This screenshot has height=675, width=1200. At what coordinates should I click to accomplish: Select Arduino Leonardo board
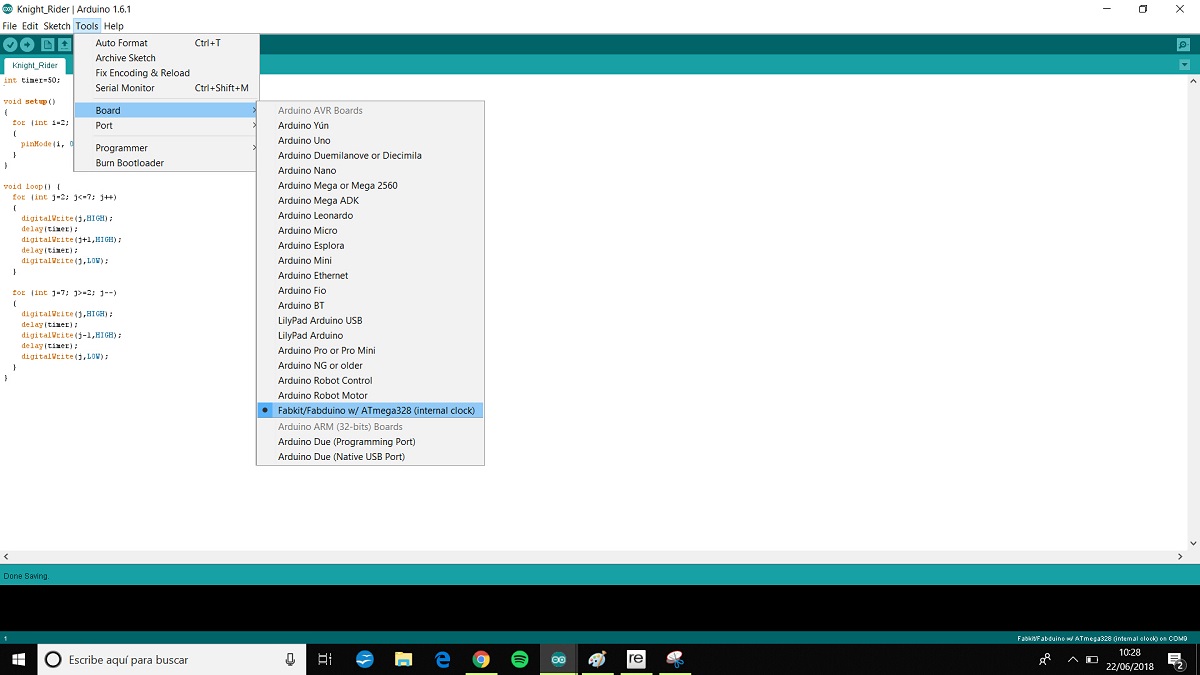(x=370, y=216)
